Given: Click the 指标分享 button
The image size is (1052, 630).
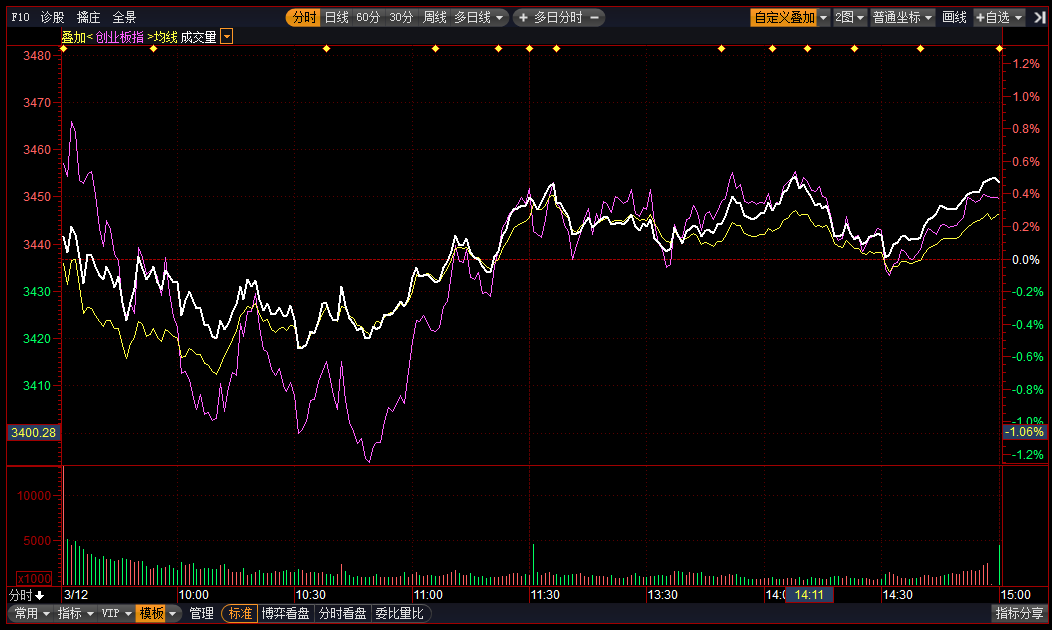Looking at the screenshot, I should [x=1019, y=613].
